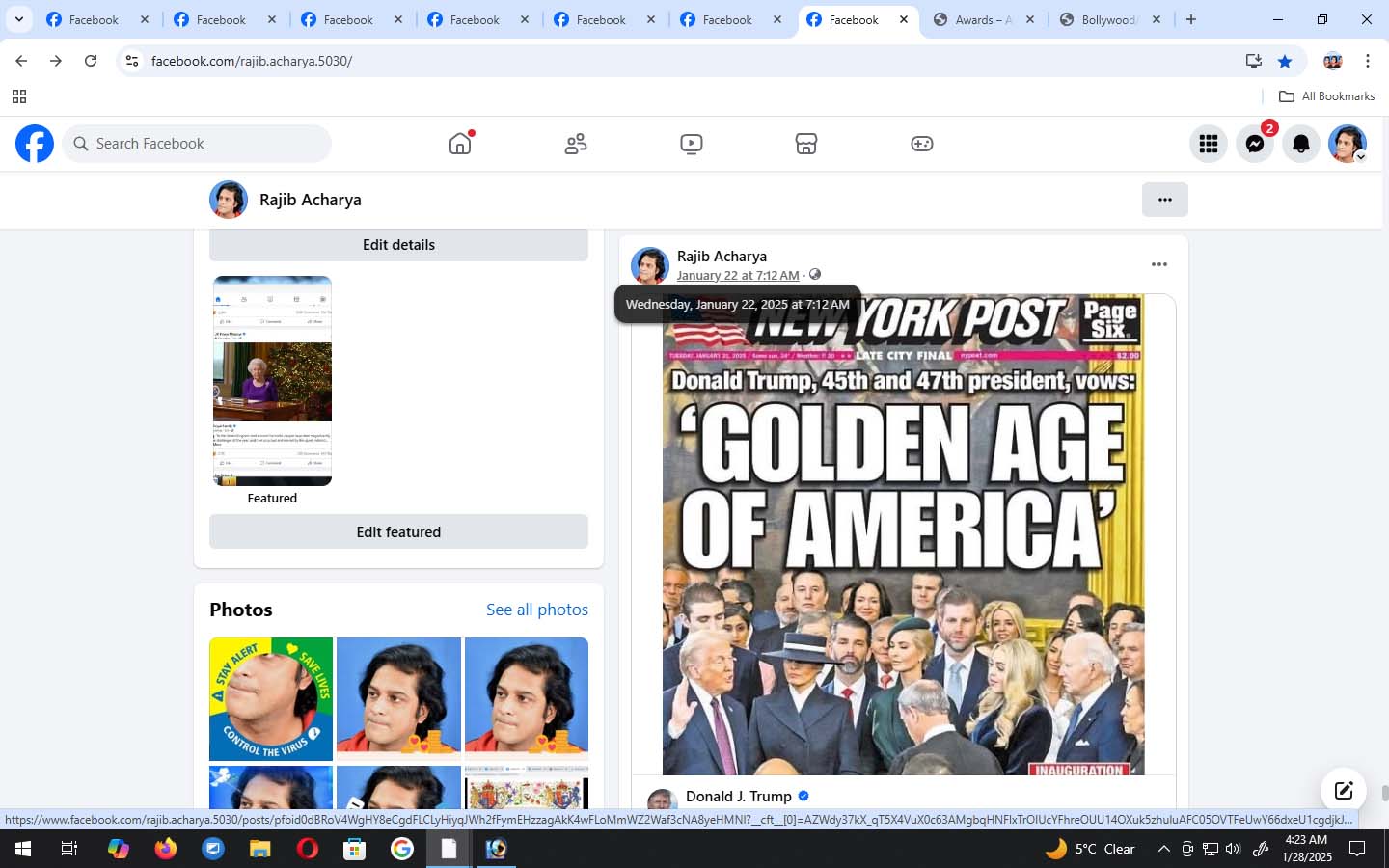Screen dimensions: 1389x868
Task: Click the Edit featured button
Action: pos(398,532)
